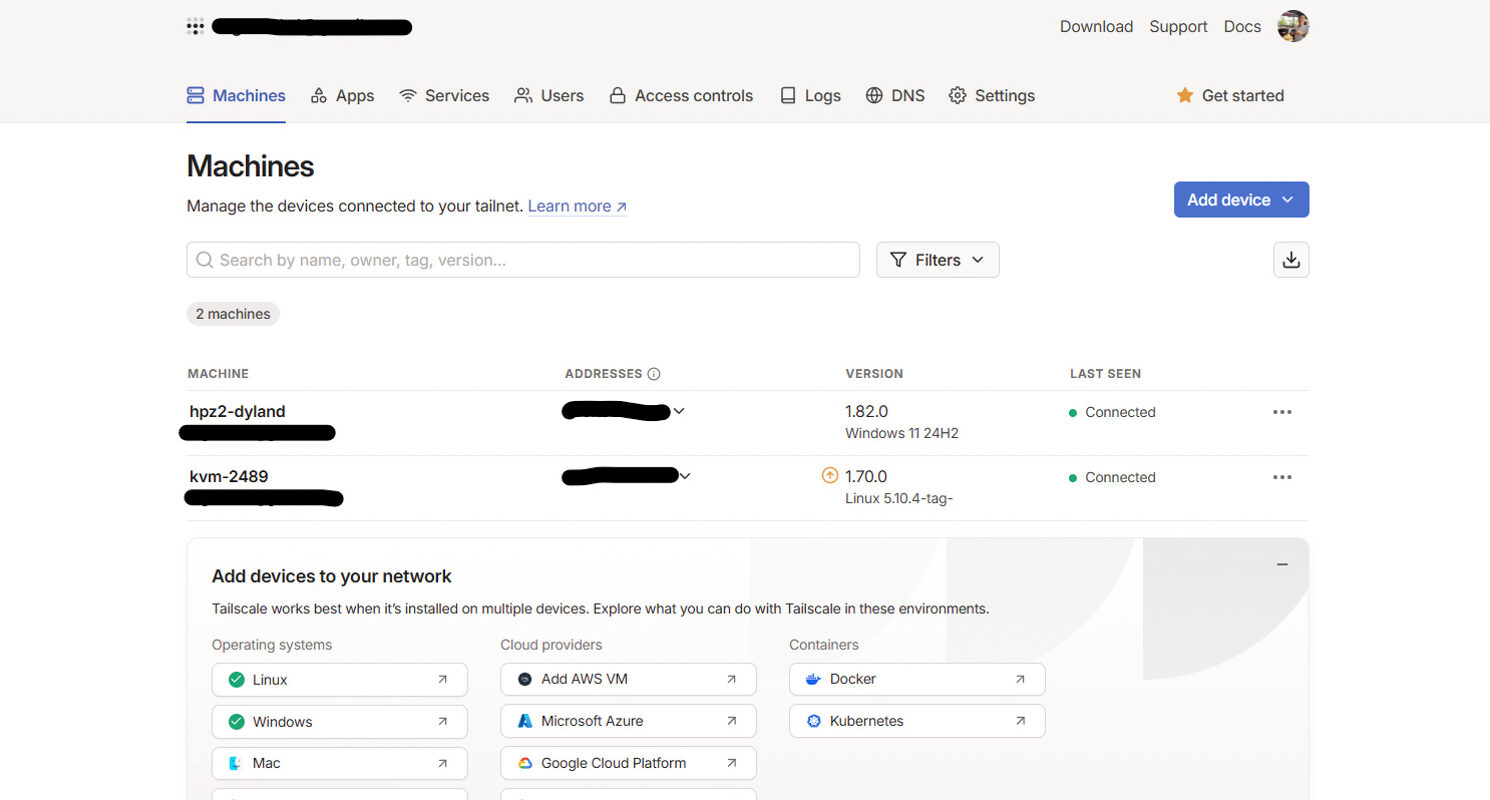
Task: Open the three-dot menu for kvm-2489
Action: point(1282,477)
